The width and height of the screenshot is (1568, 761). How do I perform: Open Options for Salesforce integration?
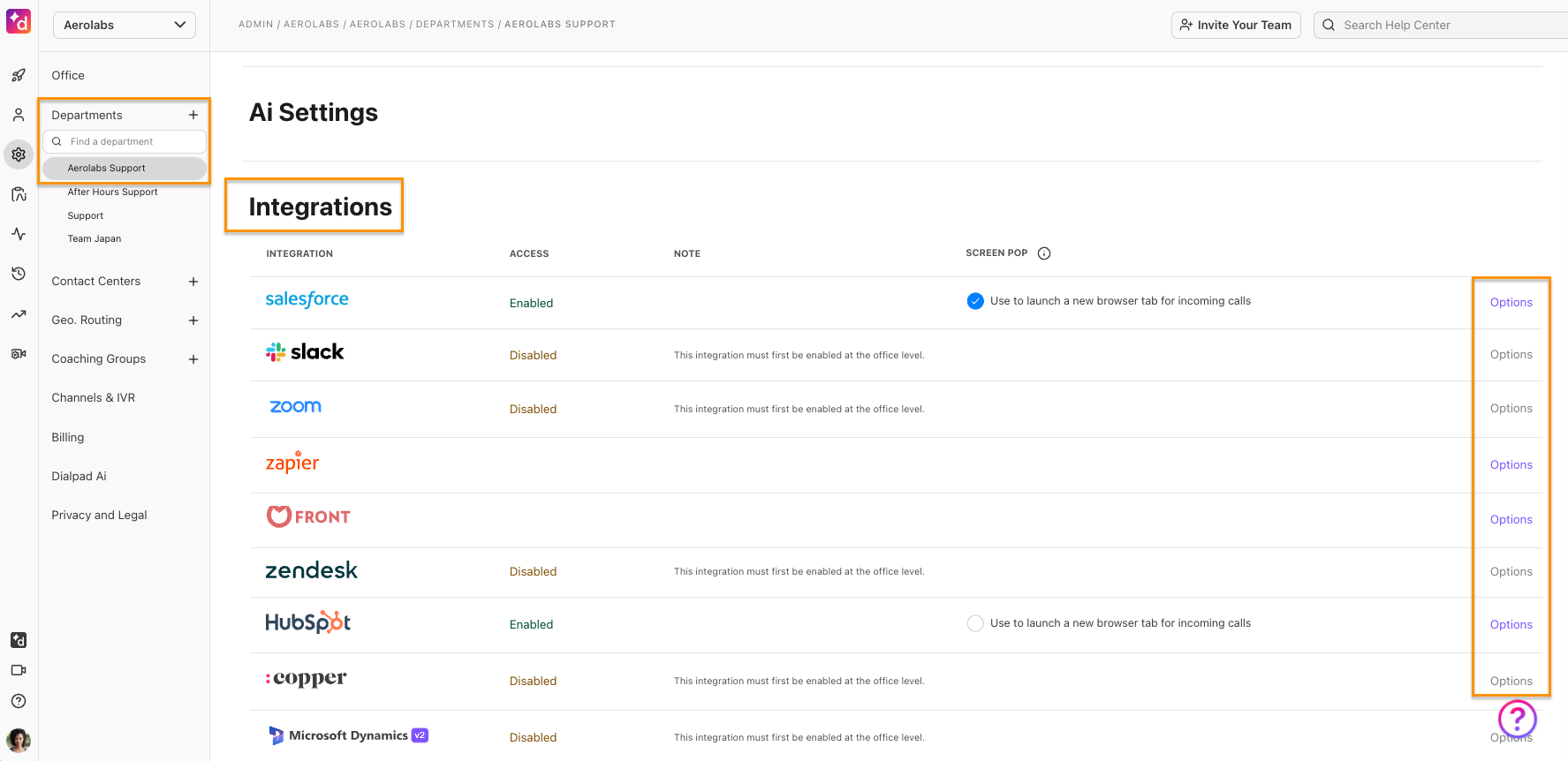[1511, 302]
